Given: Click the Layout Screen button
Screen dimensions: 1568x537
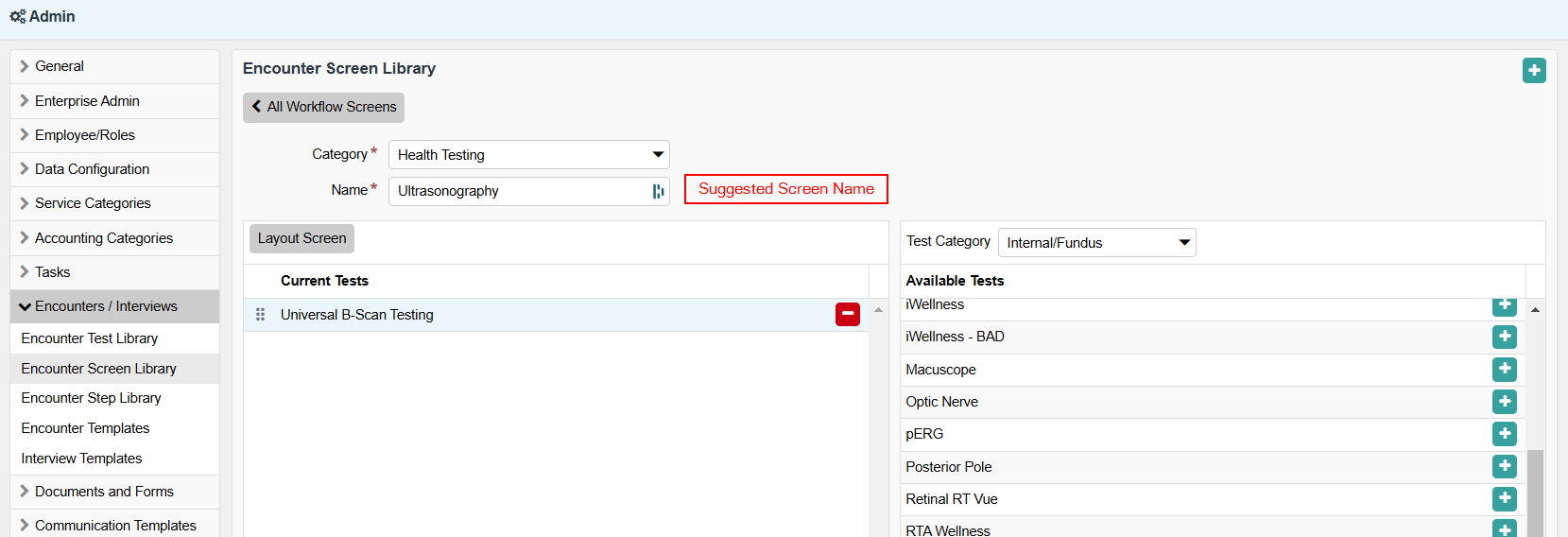Looking at the screenshot, I should click(x=302, y=238).
